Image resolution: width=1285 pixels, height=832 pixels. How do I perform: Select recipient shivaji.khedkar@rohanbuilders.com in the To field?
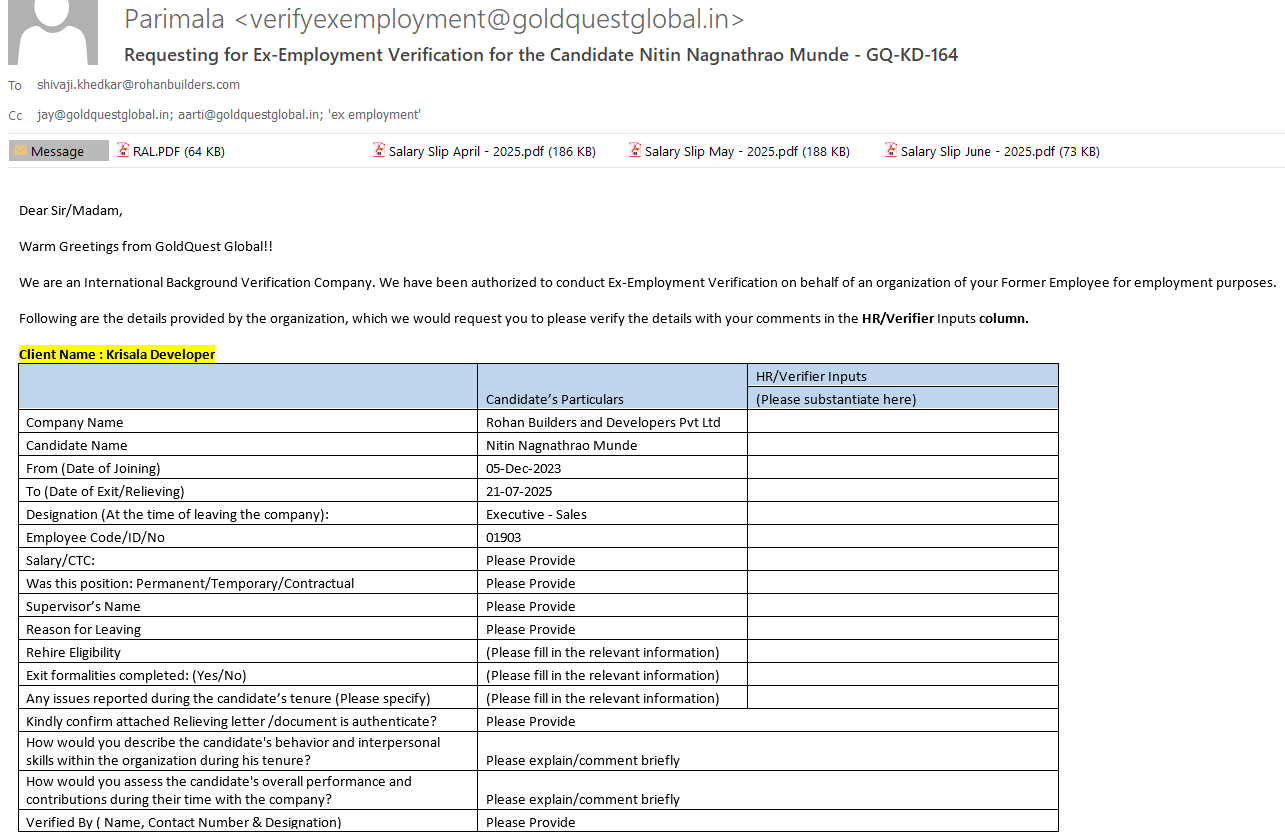click(x=138, y=85)
